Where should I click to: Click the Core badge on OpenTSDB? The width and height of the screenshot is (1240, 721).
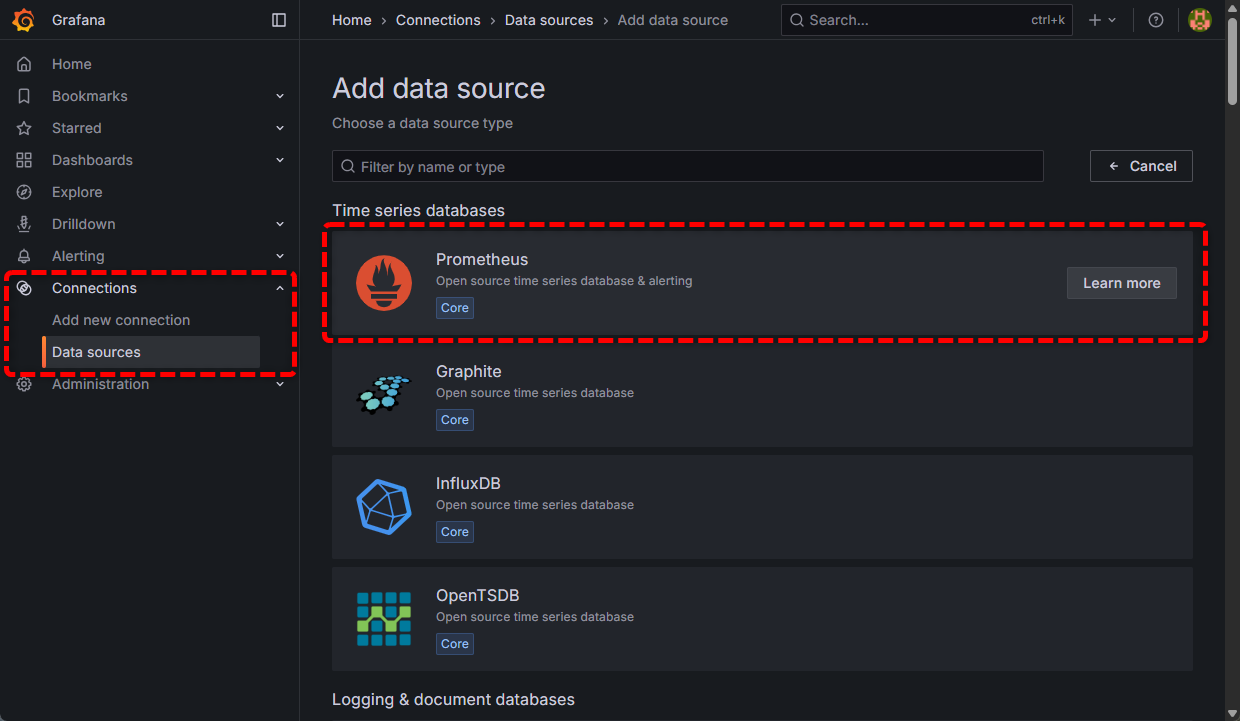coord(455,644)
